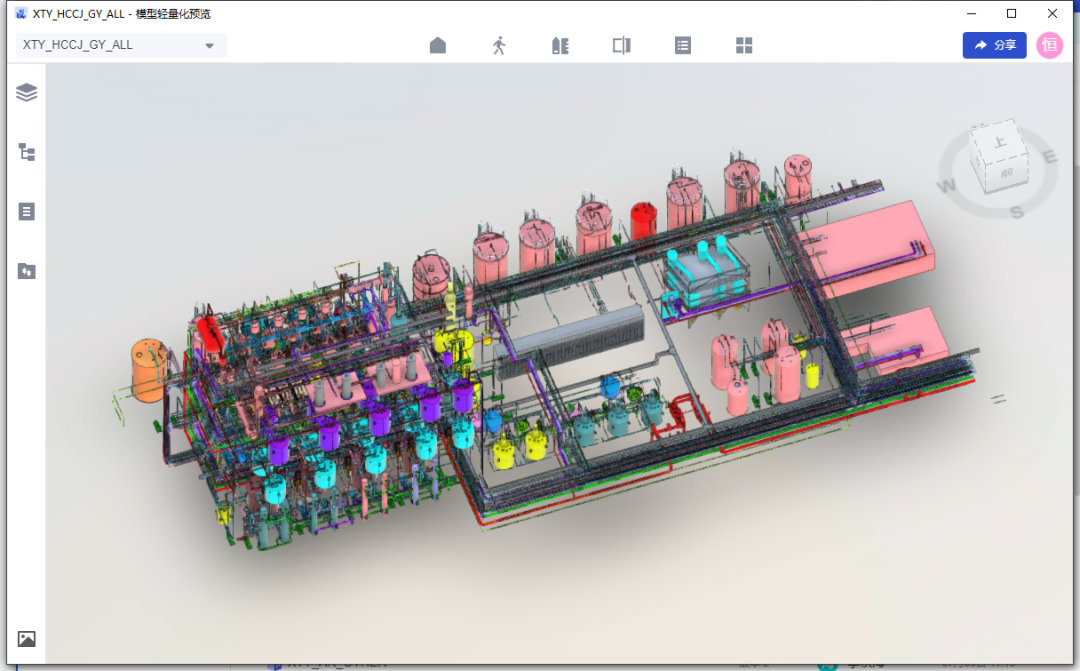
Task: Click the image snapshot icon at bottom-left
Action: point(27,639)
